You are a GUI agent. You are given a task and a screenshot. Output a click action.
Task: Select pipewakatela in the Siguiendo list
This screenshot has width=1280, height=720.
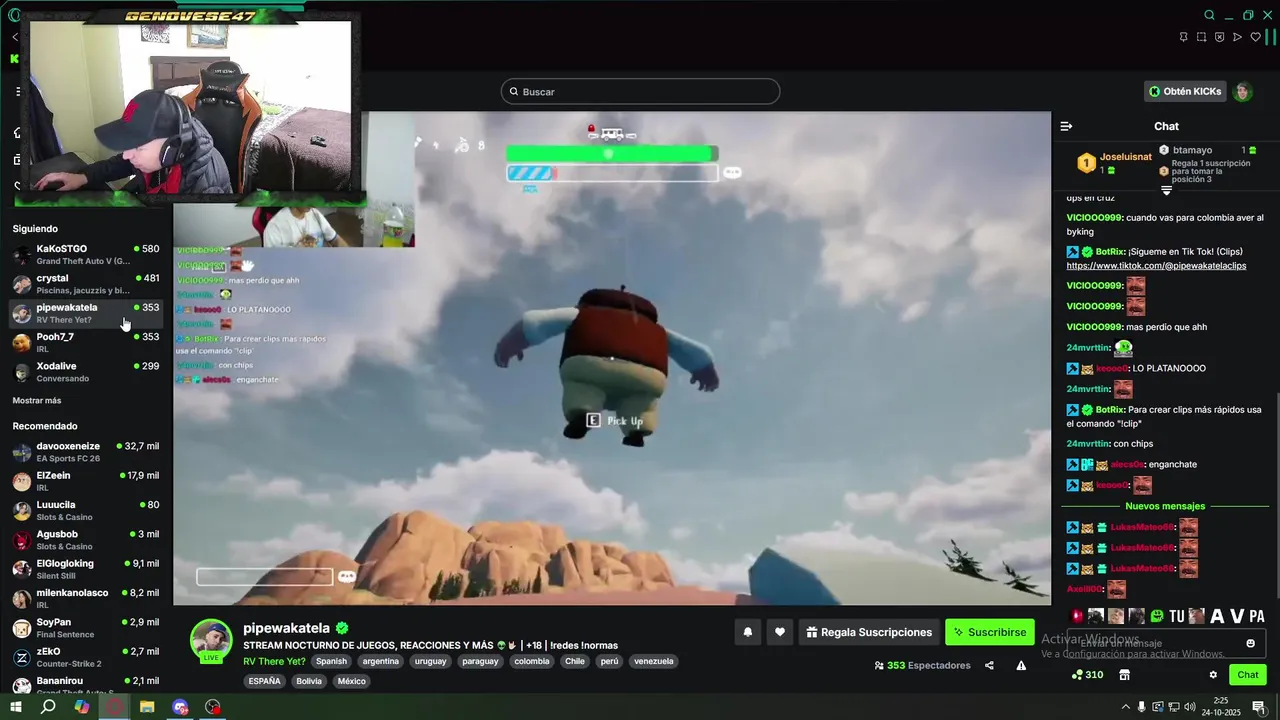tap(85, 313)
